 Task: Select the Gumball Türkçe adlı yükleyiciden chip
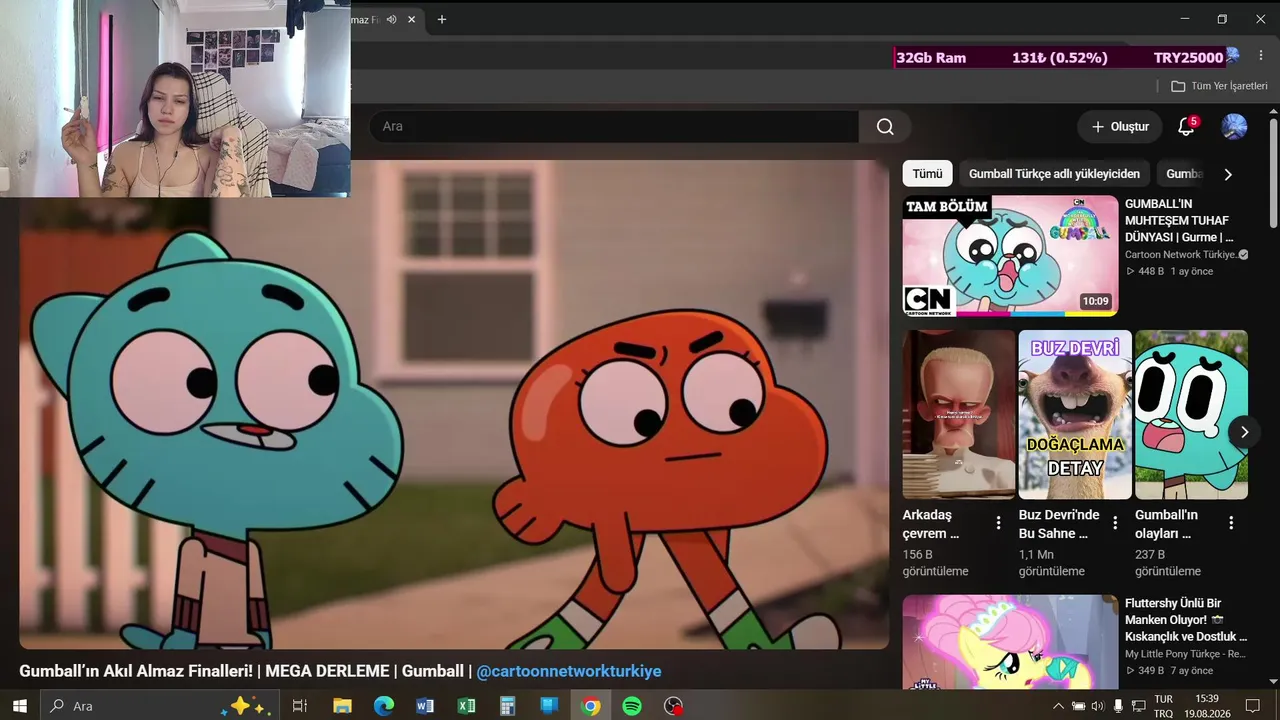tap(1054, 173)
